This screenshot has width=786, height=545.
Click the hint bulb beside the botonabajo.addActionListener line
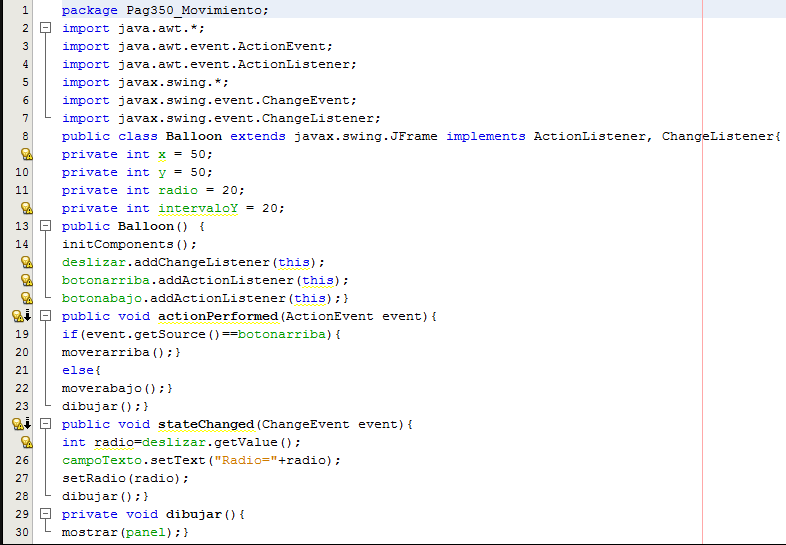click(27, 298)
